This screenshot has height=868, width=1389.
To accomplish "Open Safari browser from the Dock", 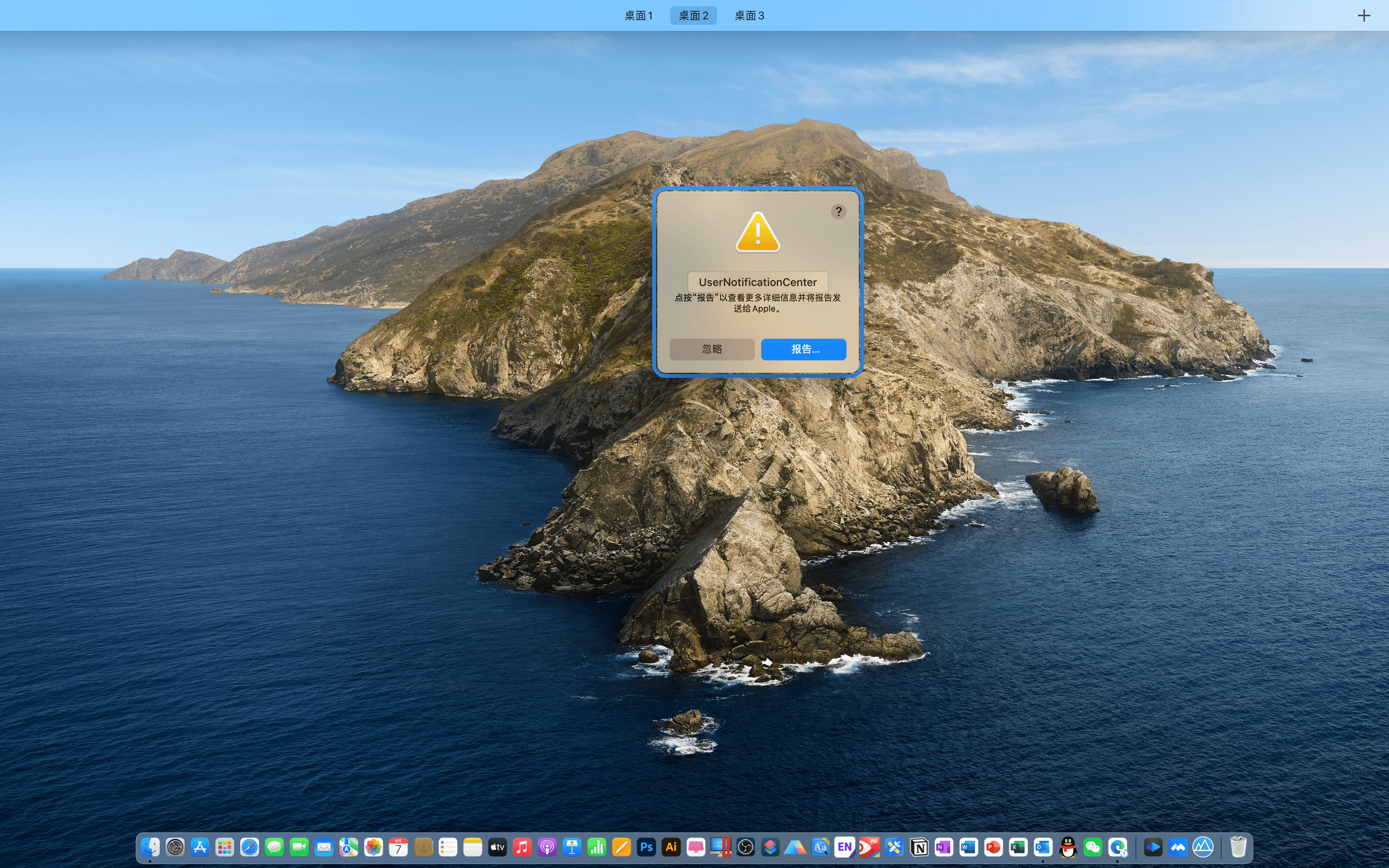I will point(250,847).
